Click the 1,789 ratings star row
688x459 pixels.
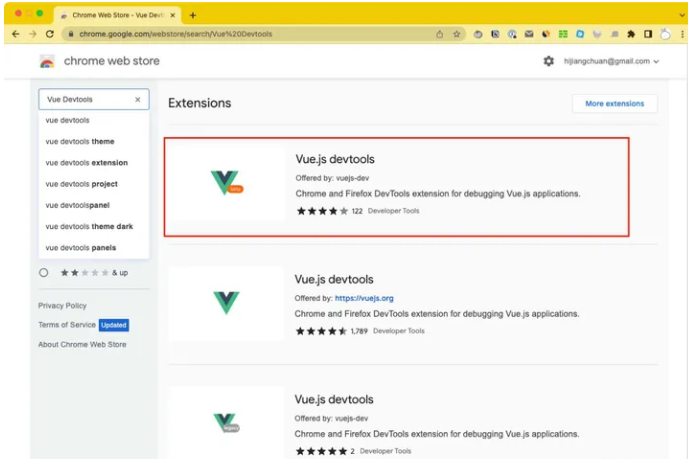click(x=321, y=331)
